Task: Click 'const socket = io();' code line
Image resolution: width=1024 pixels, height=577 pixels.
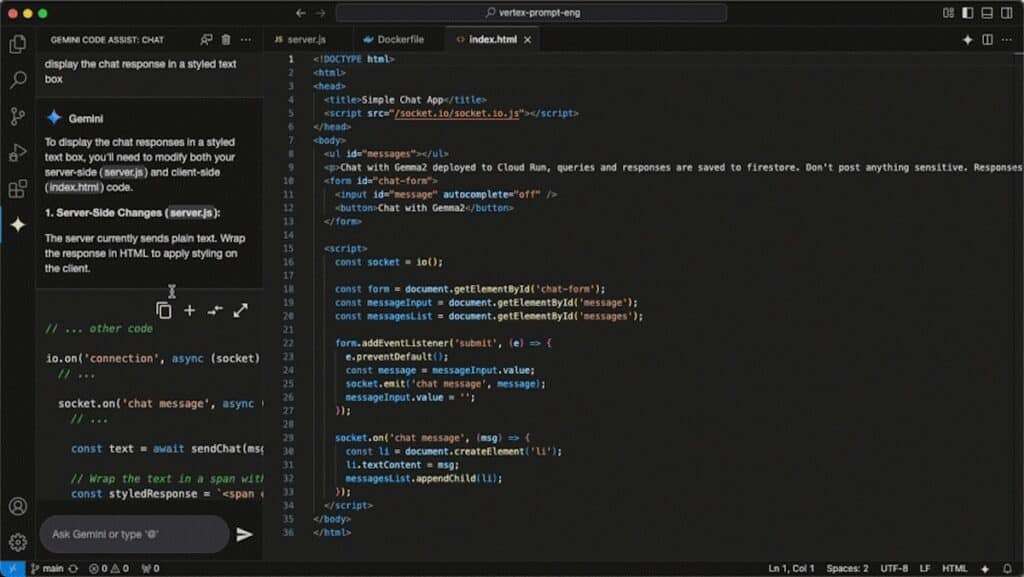Action: point(389,262)
